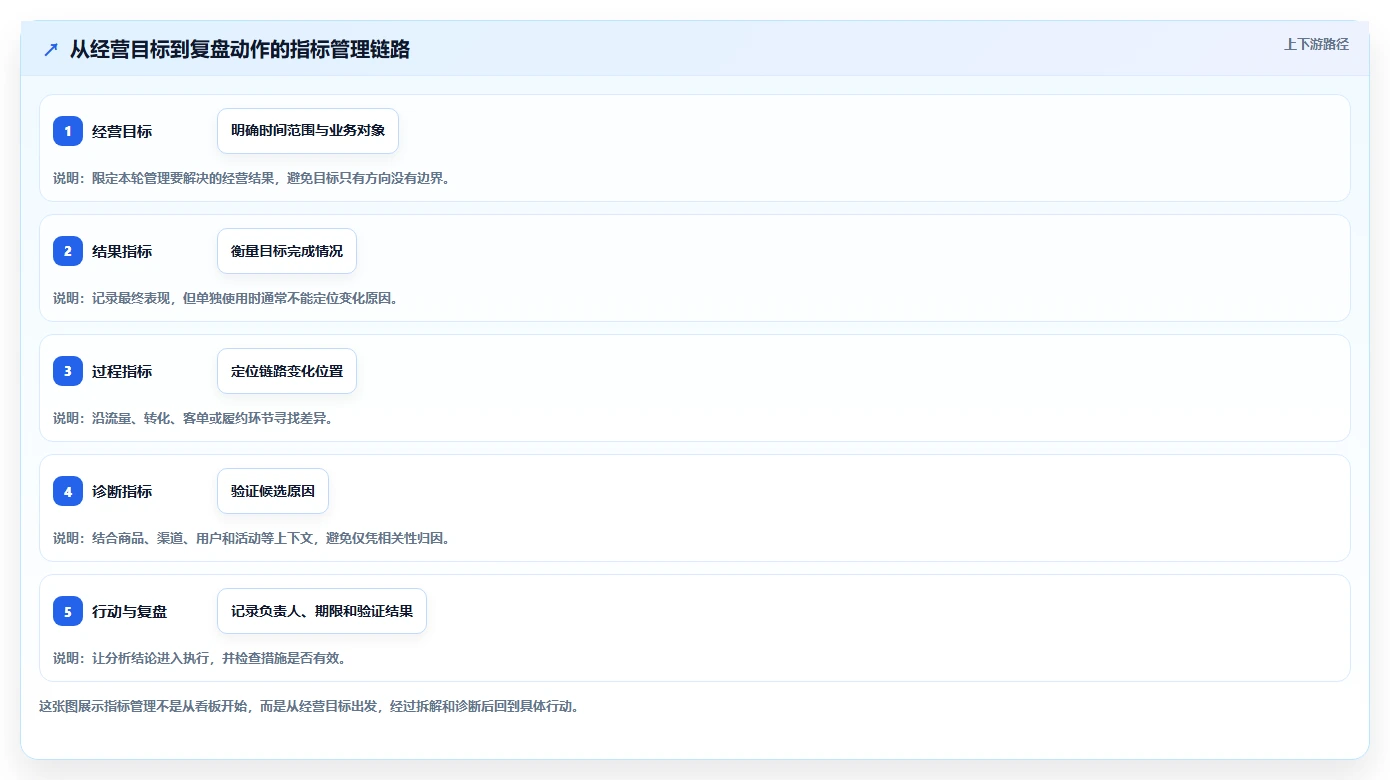Click the arrow icon beside the title
Screen dimensions: 1390x780
pyautogui.click(x=51, y=50)
